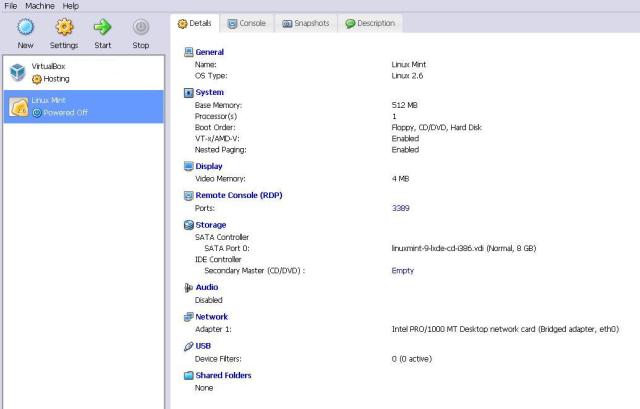This screenshot has height=409, width=640.
Task: Switch to the Description tab
Action: [370, 23]
